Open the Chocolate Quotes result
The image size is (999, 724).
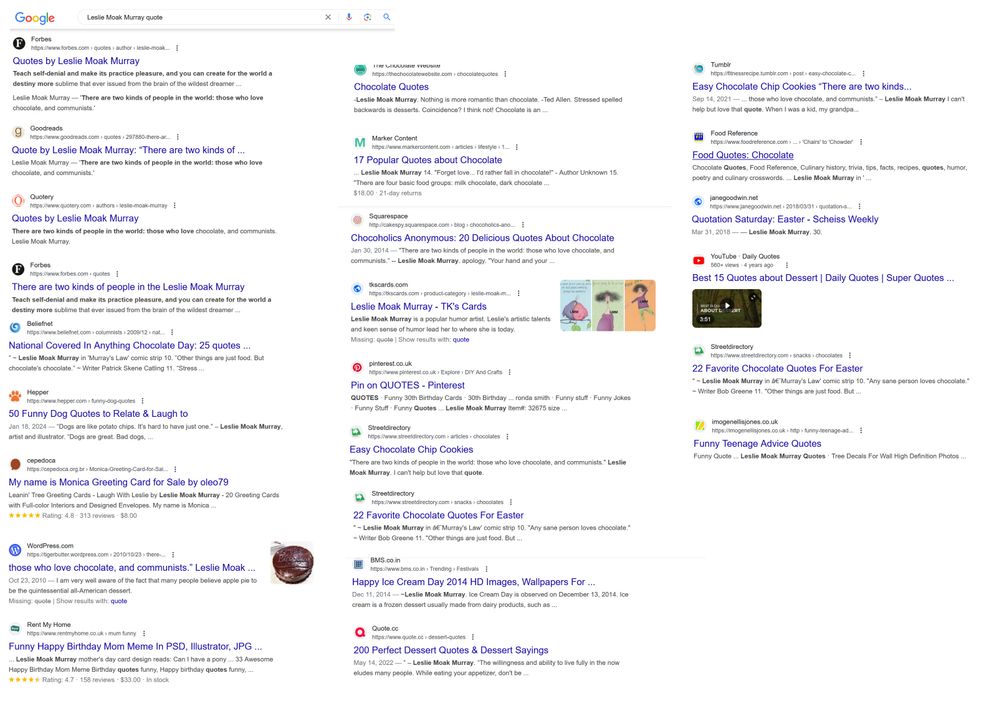[391, 87]
